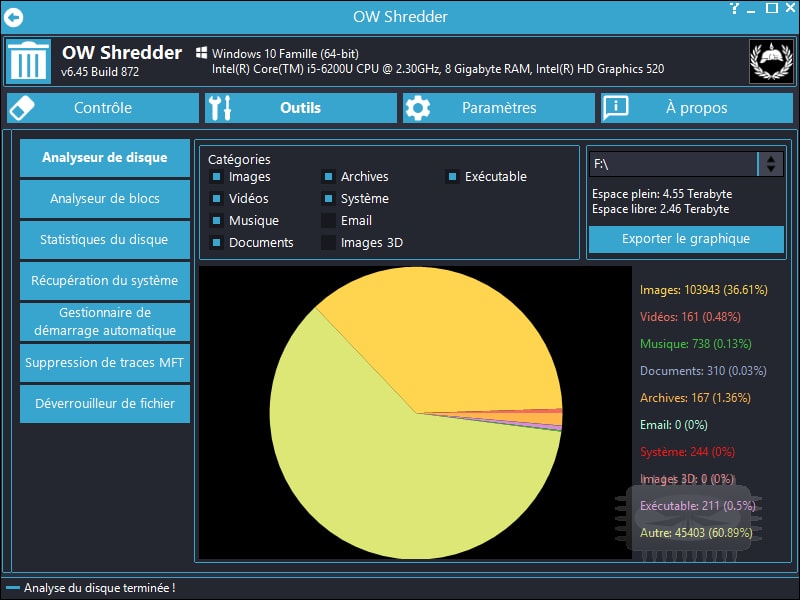Click legend entry Système: 244 (0%)
Viewport: 800px width, 600px height.
687,452
